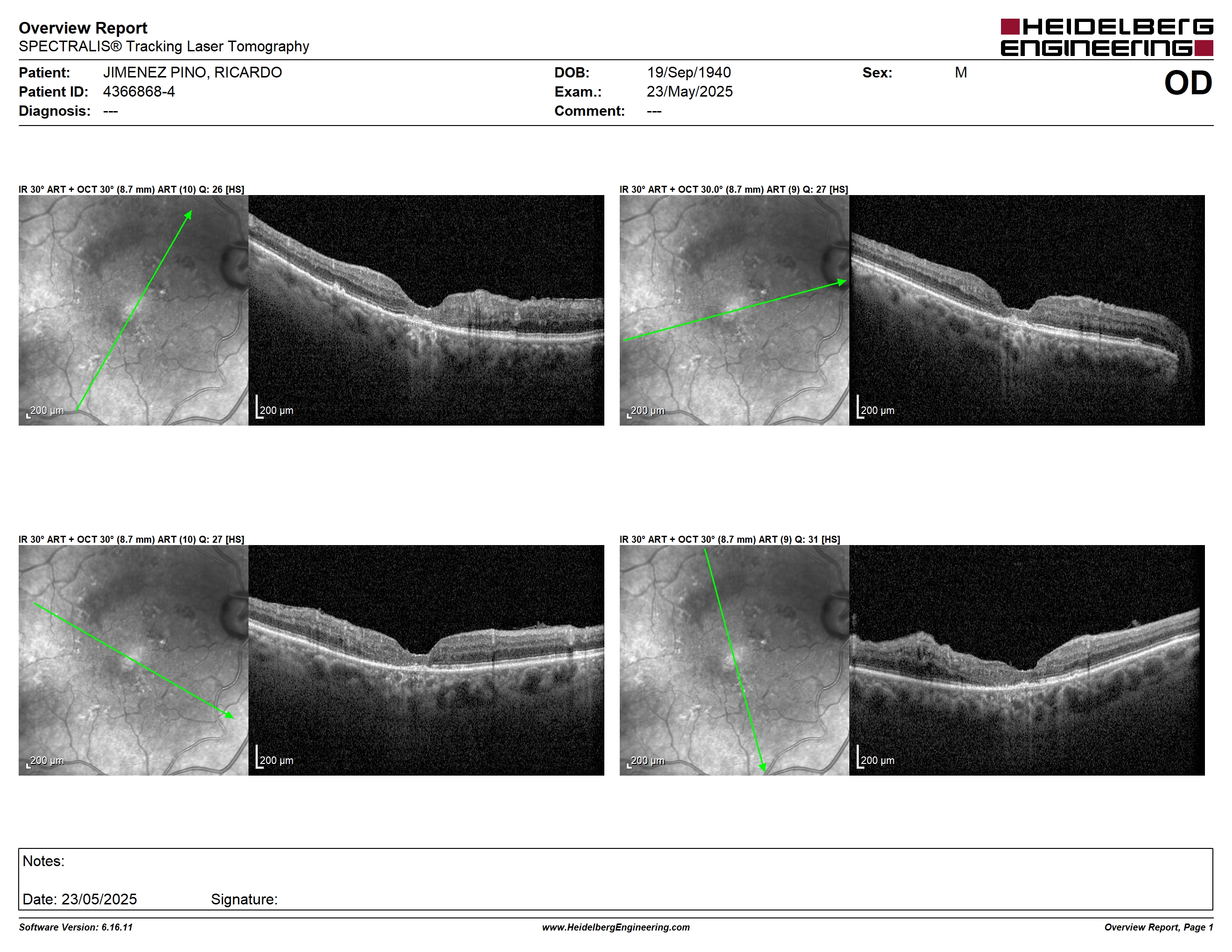1232x952 pixels.
Task: Click the top-right IR fundus thumbnail
Action: 734,310
